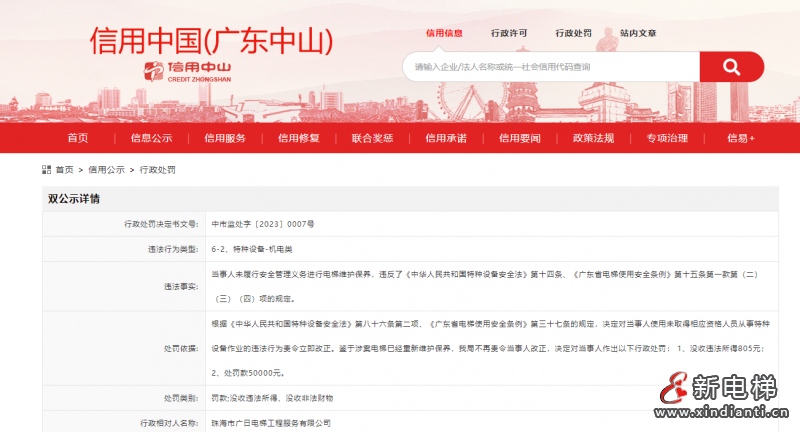Click the breadcrumb home icon
The width and height of the screenshot is (800, 432).
47,170
